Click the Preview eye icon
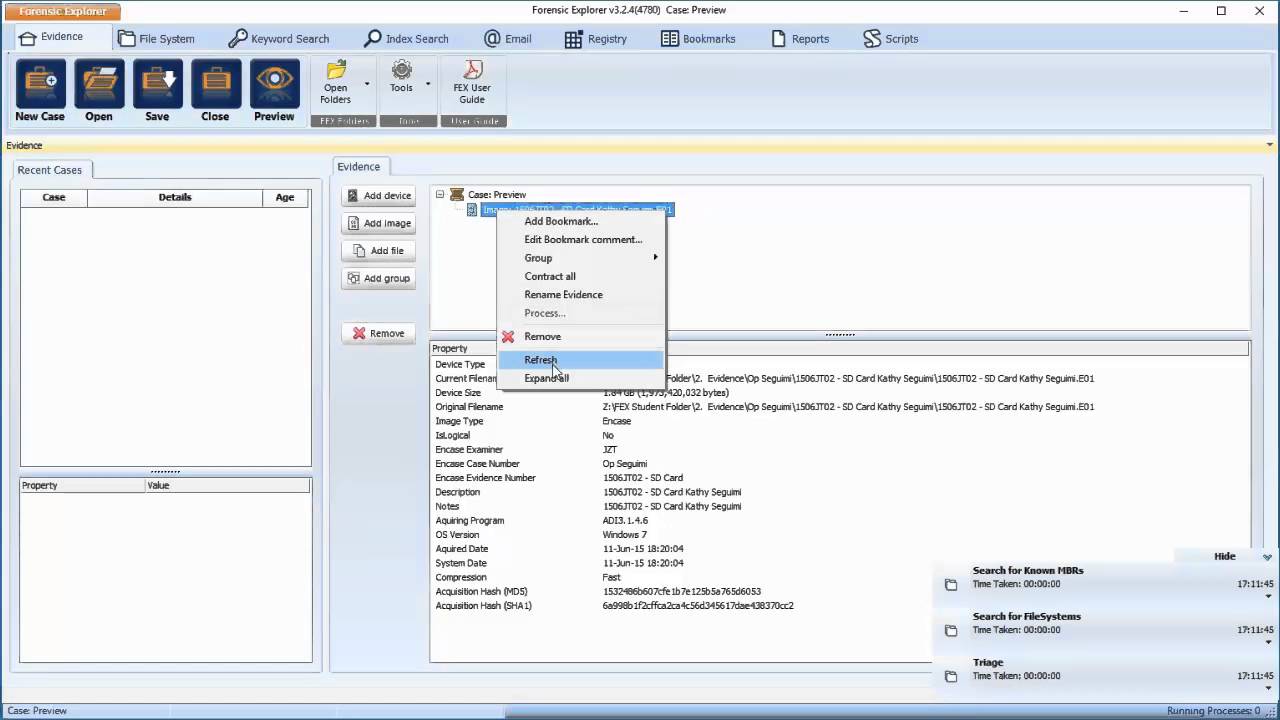 (274, 84)
